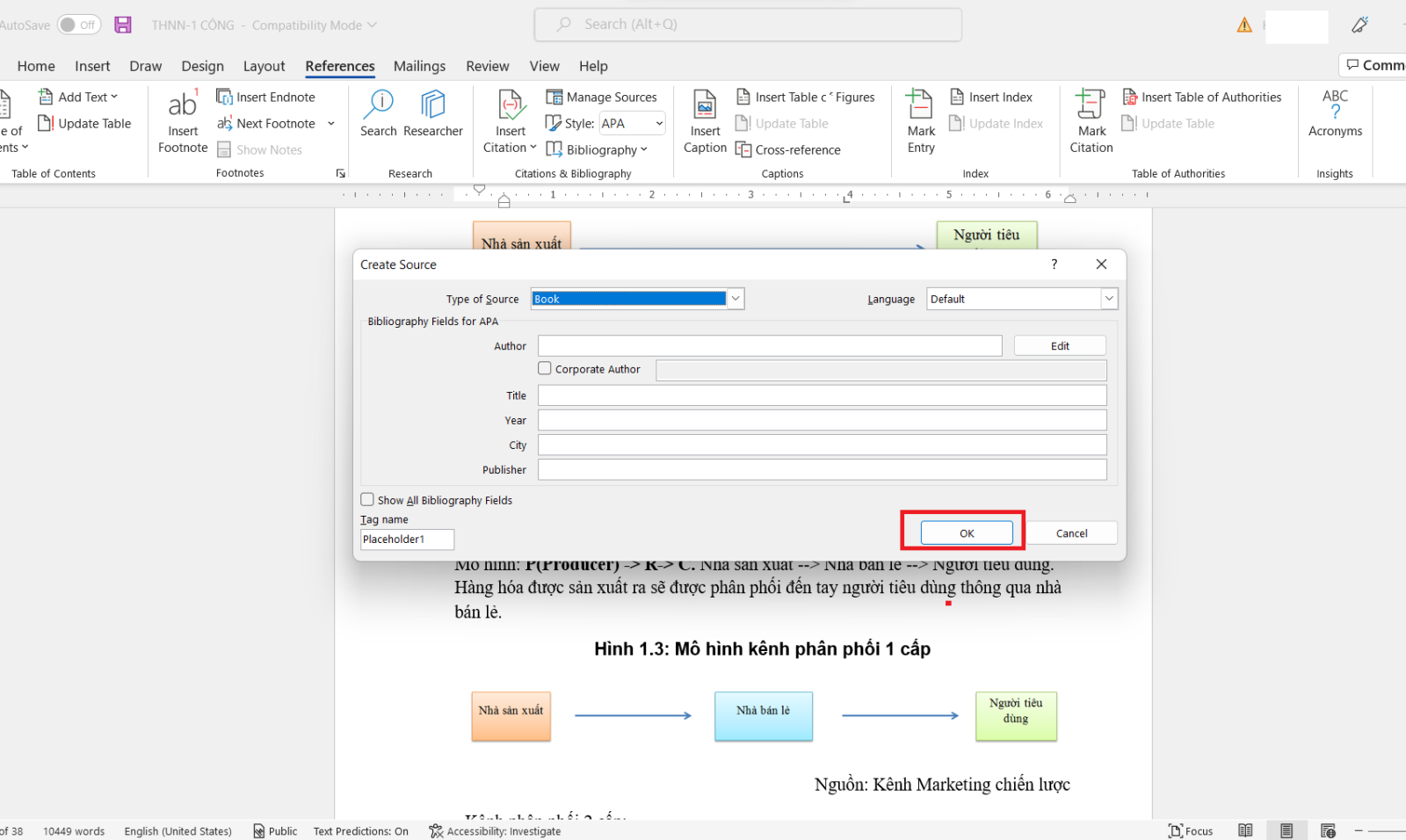Confirm the source with OK
The width and height of the screenshot is (1406, 840).
point(965,532)
